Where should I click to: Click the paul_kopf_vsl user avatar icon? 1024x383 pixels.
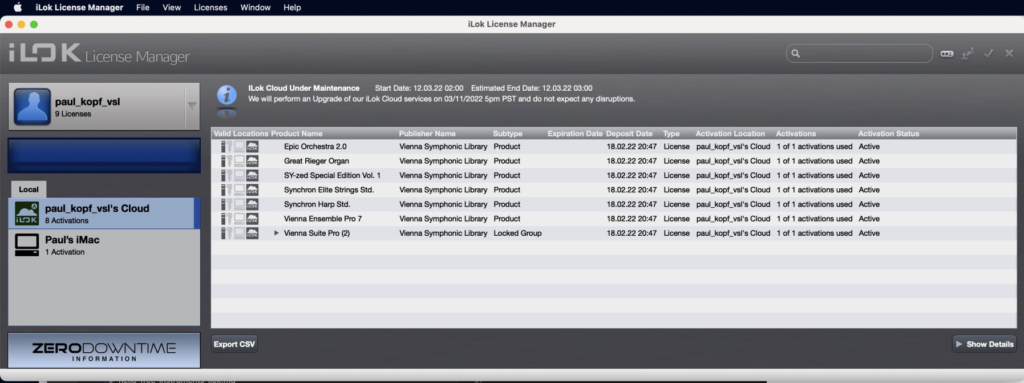click(32, 107)
